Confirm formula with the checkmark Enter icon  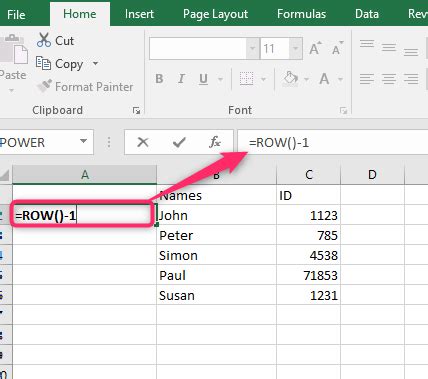(179, 142)
